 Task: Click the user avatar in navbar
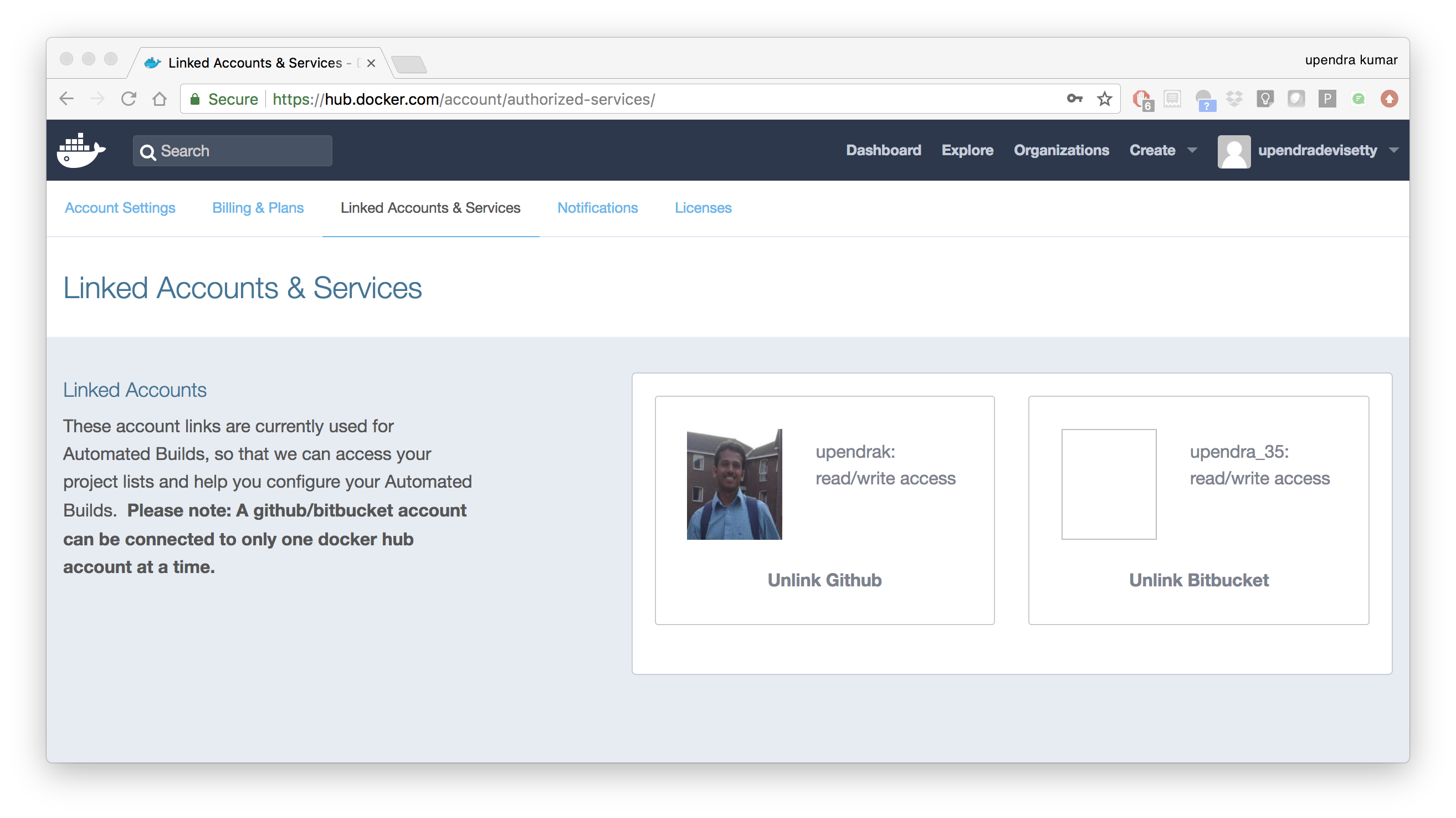click(1233, 151)
